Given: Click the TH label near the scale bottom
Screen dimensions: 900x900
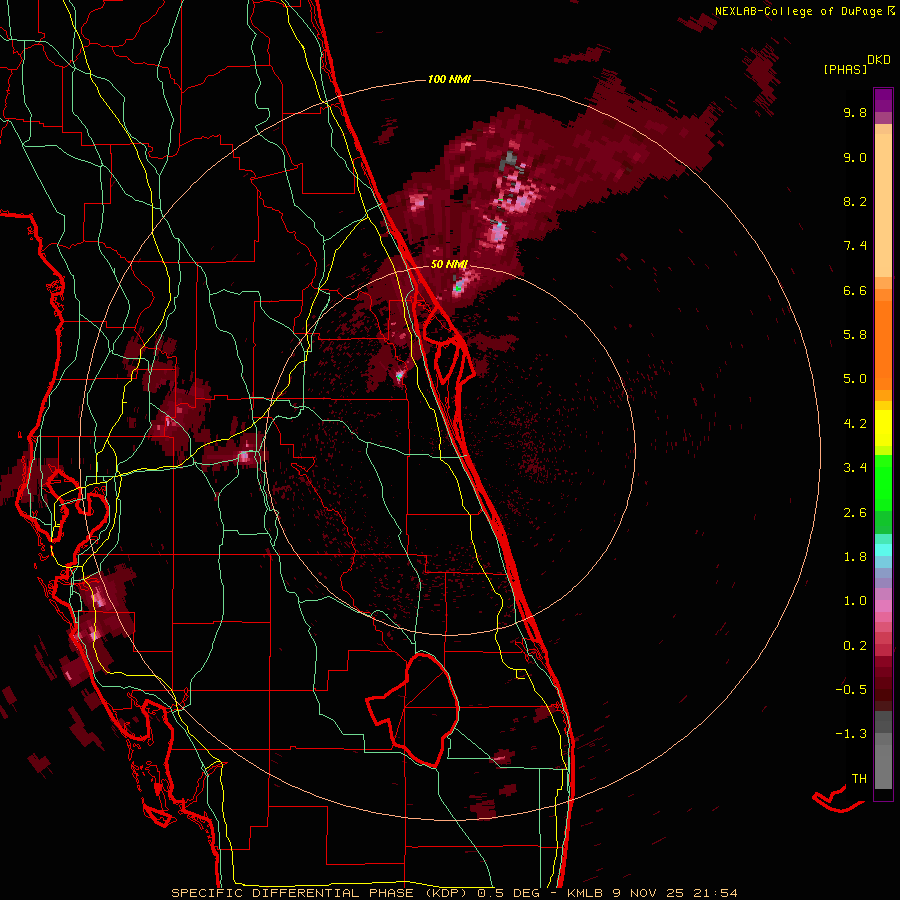Looking at the screenshot, I should point(859,779).
